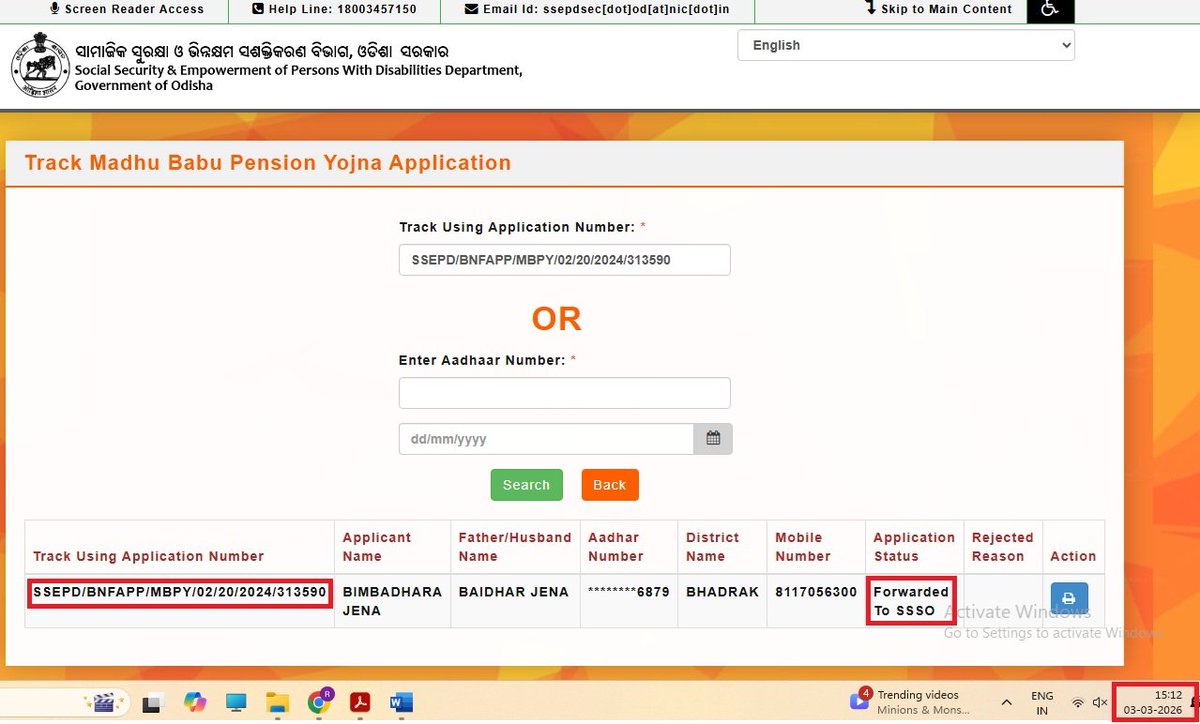The image size is (1200, 724).
Task: Click the Odisha government emblem logo
Action: (x=40, y=65)
